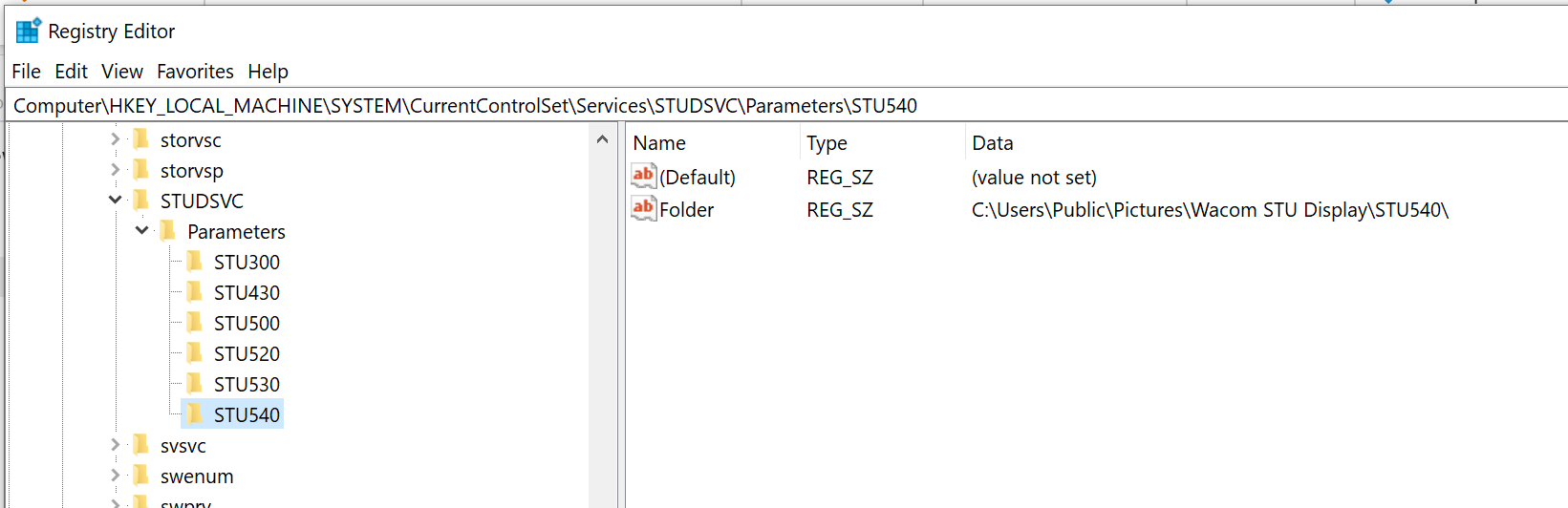Expand the svsvc key
Screen dimensions: 1568x508
pos(116,445)
